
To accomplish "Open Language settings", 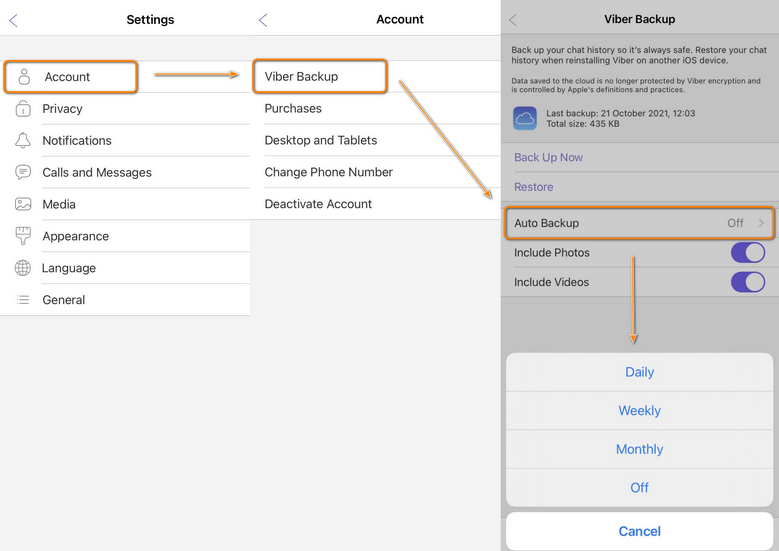I will (125, 268).
